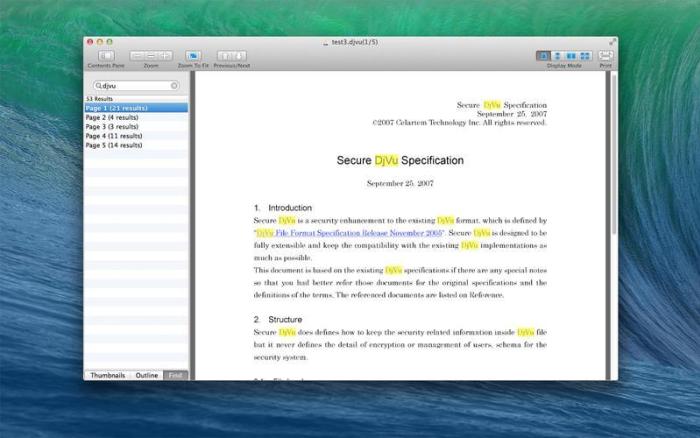This screenshot has width=700, height=438.
Task: Click highlighted DjVu in top-right header
Action: pyautogui.click(x=492, y=105)
